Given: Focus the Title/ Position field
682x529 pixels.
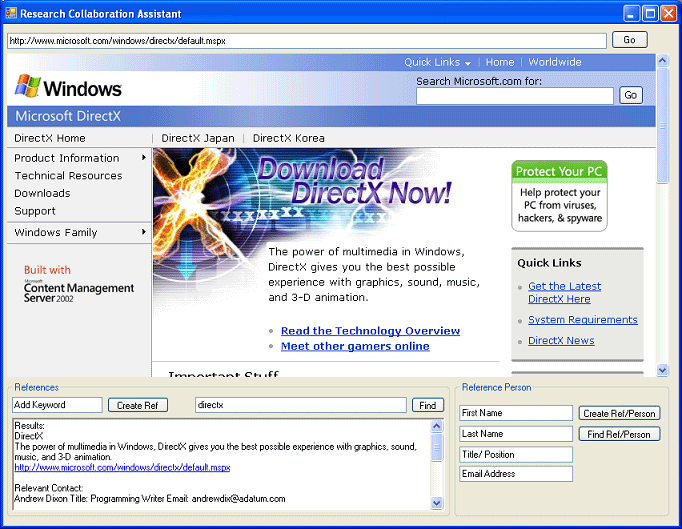Looking at the screenshot, I should tap(516, 455).
